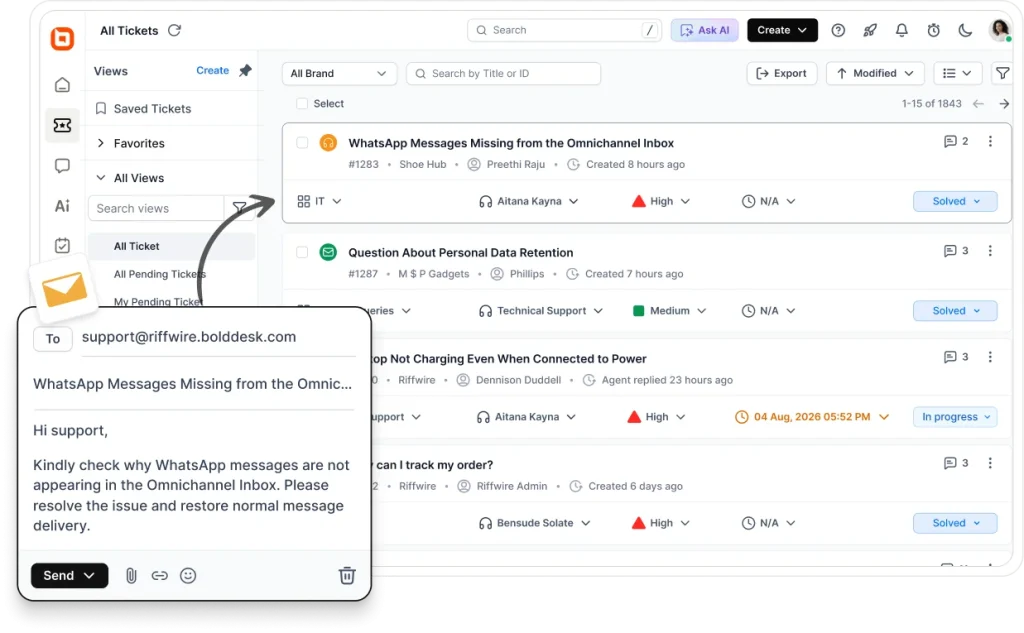Change the In progress status dropdown
The image size is (1024, 633).
[x=955, y=417]
